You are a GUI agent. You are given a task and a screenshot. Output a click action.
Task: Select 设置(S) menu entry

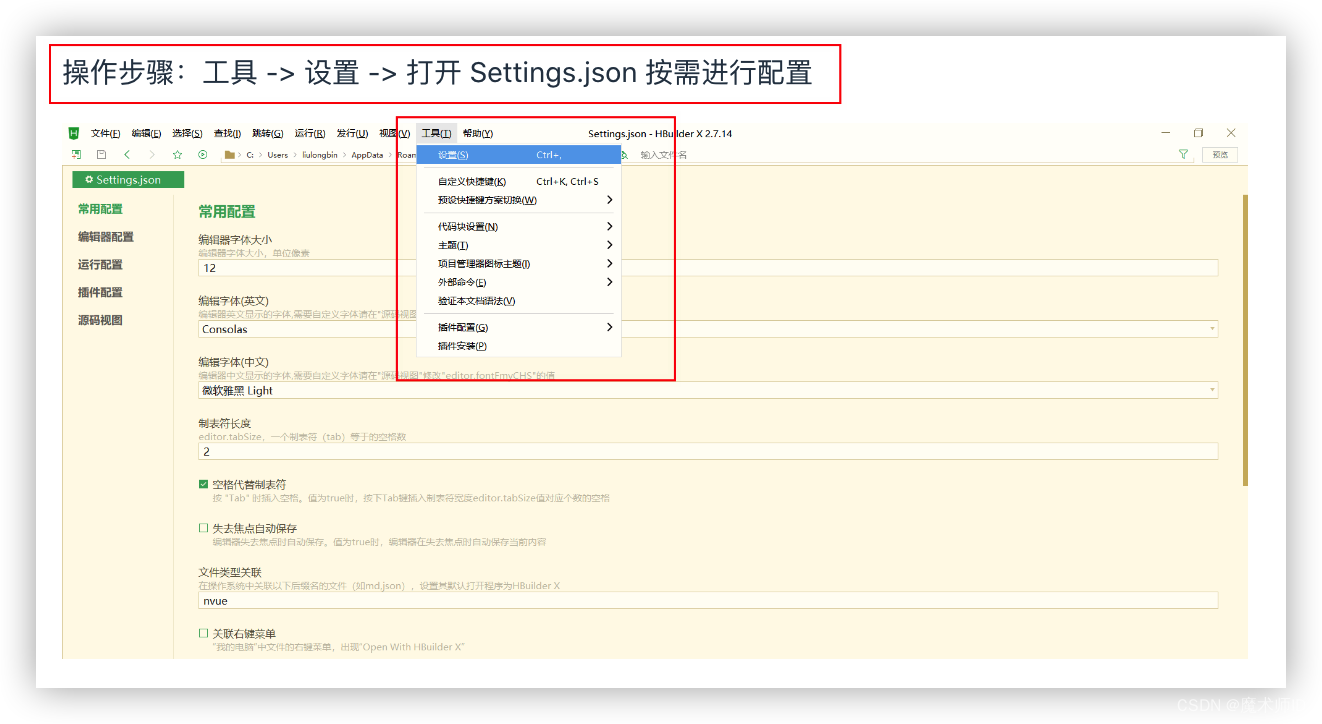(x=519, y=155)
